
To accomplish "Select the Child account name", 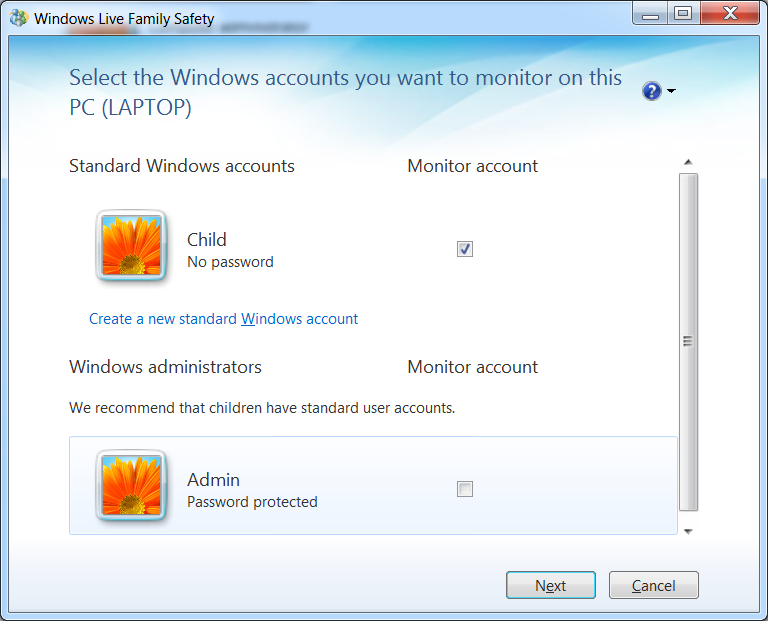I will click(207, 239).
